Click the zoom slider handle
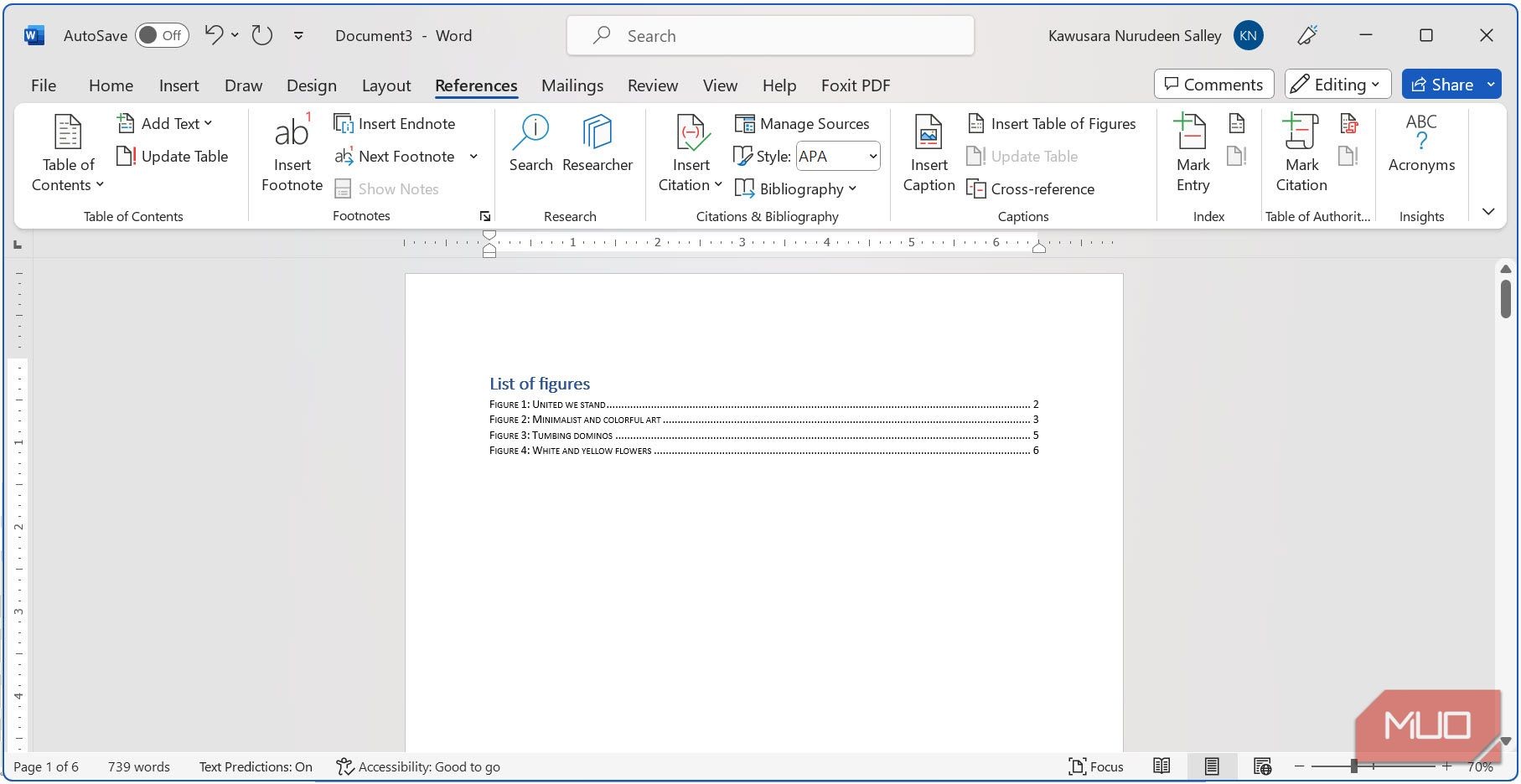The width and height of the screenshot is (1521, 784). [1354, 766]
